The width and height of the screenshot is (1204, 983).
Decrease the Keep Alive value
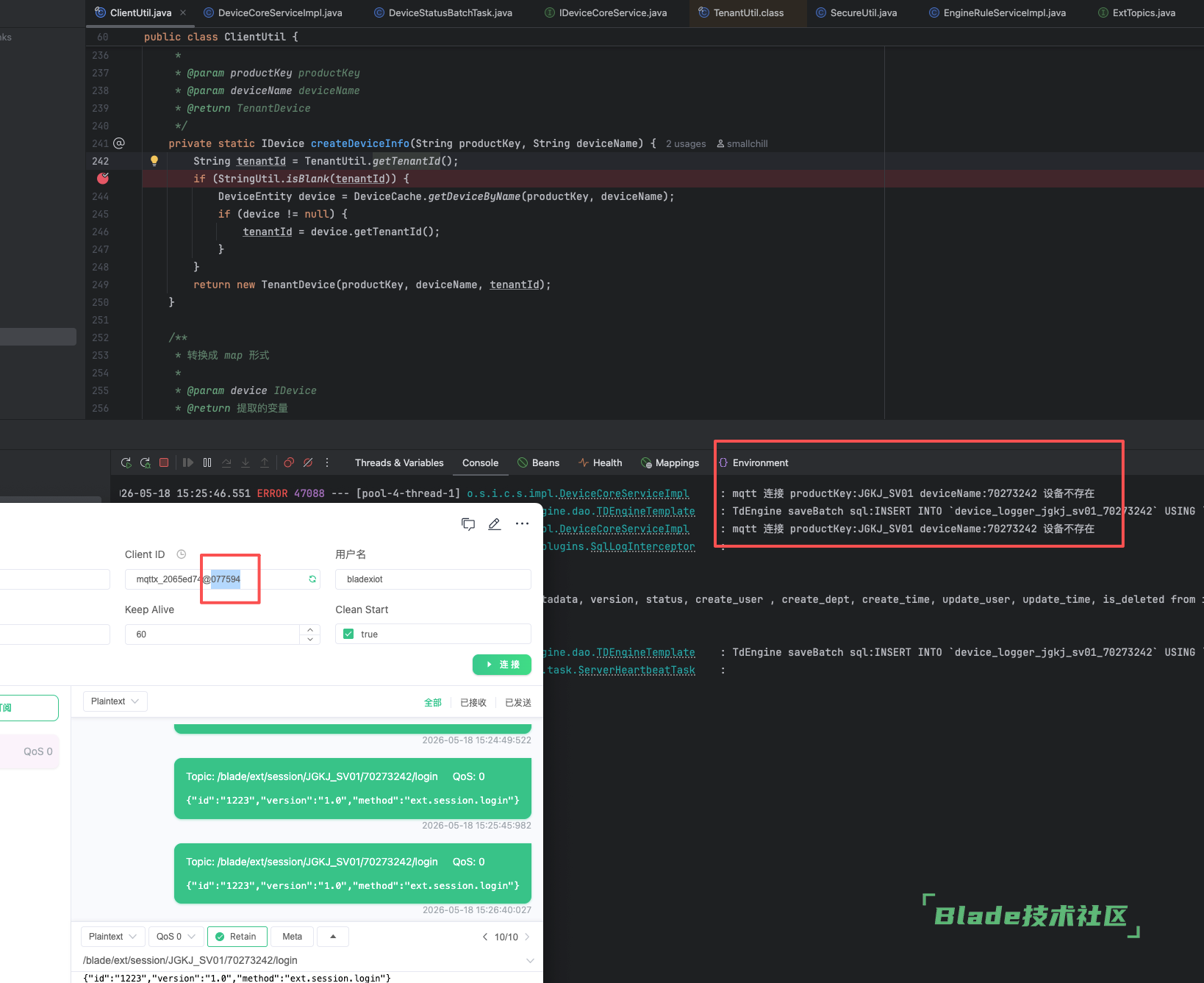(310, 639)
